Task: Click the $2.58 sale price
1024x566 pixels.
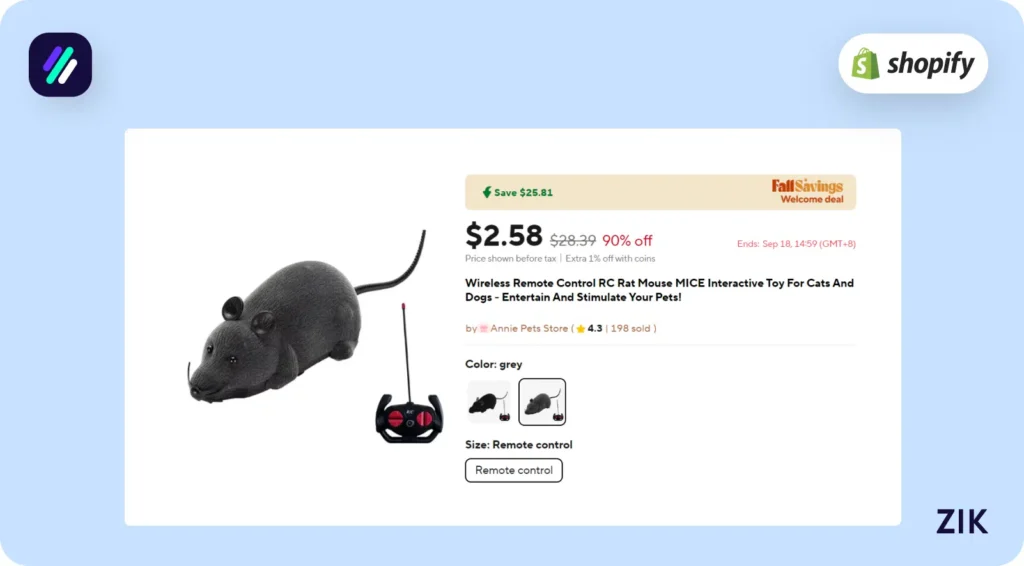Action: 504,236
